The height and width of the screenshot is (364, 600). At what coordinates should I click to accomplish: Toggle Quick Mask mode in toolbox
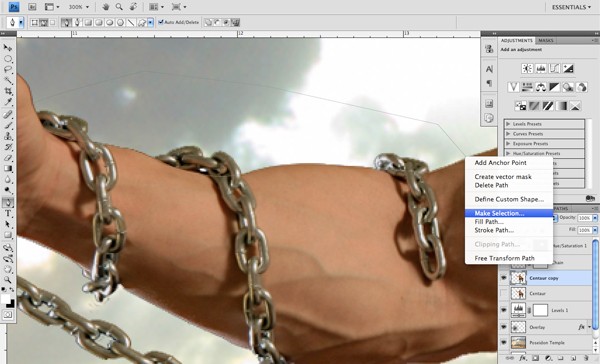tap(8, 315)
